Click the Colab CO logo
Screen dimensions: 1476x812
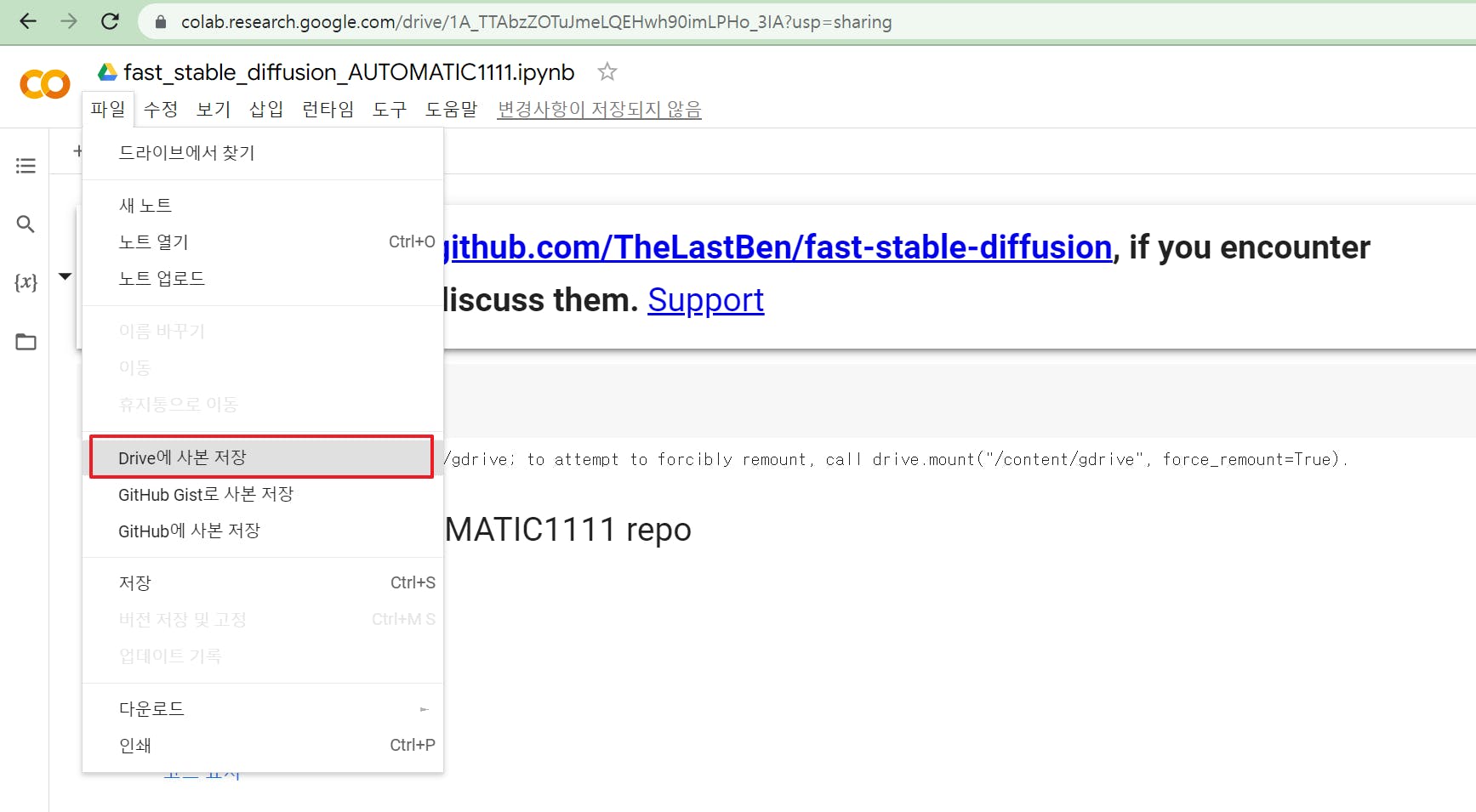click(44, 84)
